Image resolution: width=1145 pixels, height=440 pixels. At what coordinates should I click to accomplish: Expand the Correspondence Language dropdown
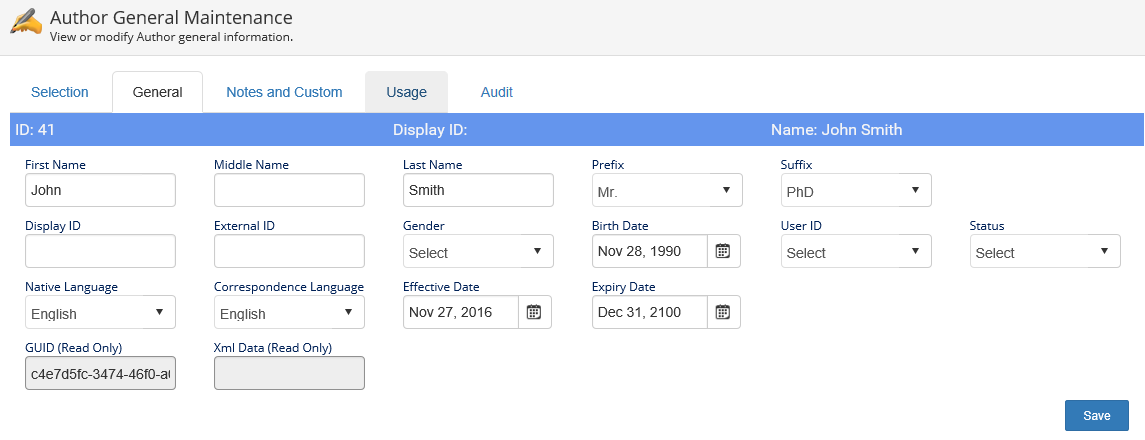[289, 313]
